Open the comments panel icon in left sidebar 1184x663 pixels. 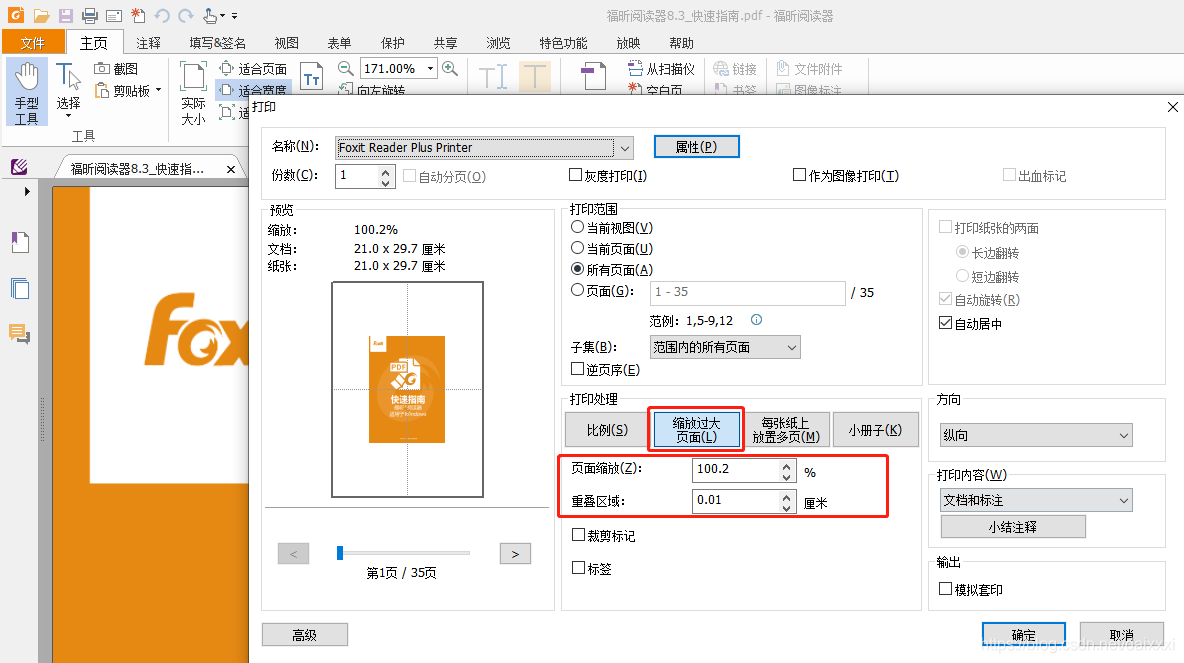20,333
